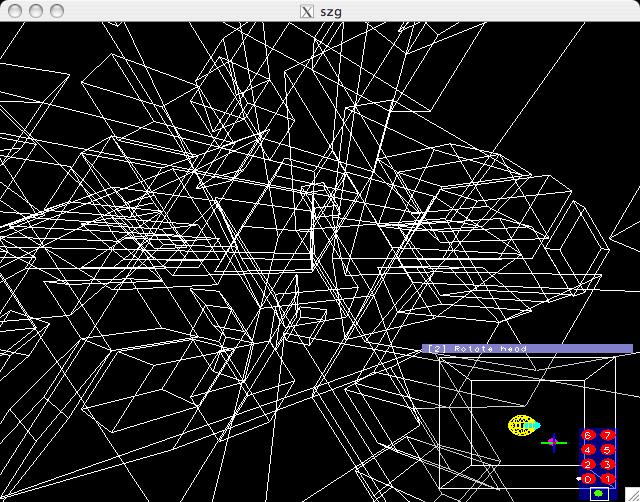Select red button number 5
Screen dimensions: 640x502
[607, 449]
